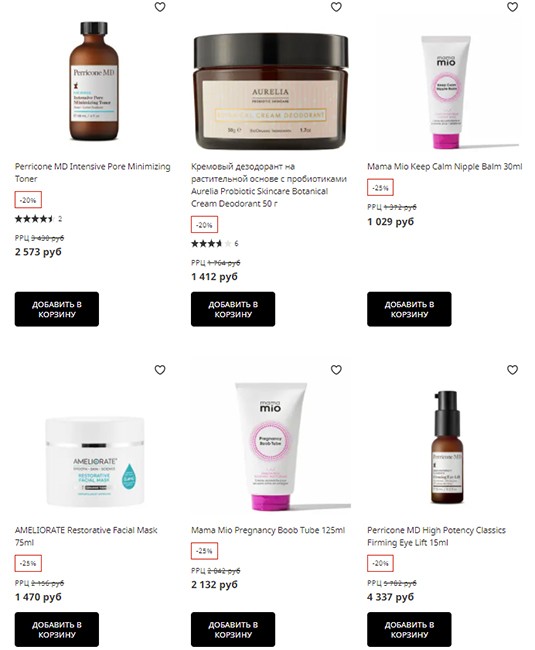Screen dimensions: 535x650
Task: View the Aurelia deodorant jar image
Action: coord(271,92)
